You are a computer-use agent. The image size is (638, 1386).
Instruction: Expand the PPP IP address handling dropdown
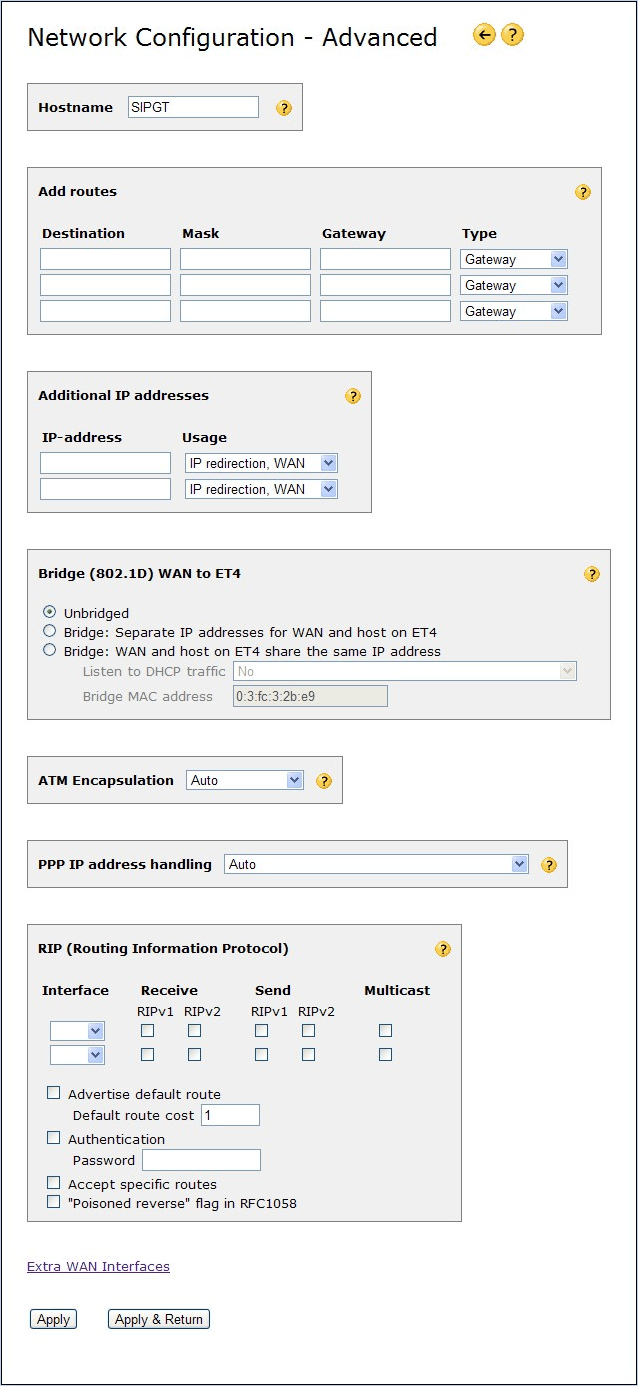click(x=377, y=864)
